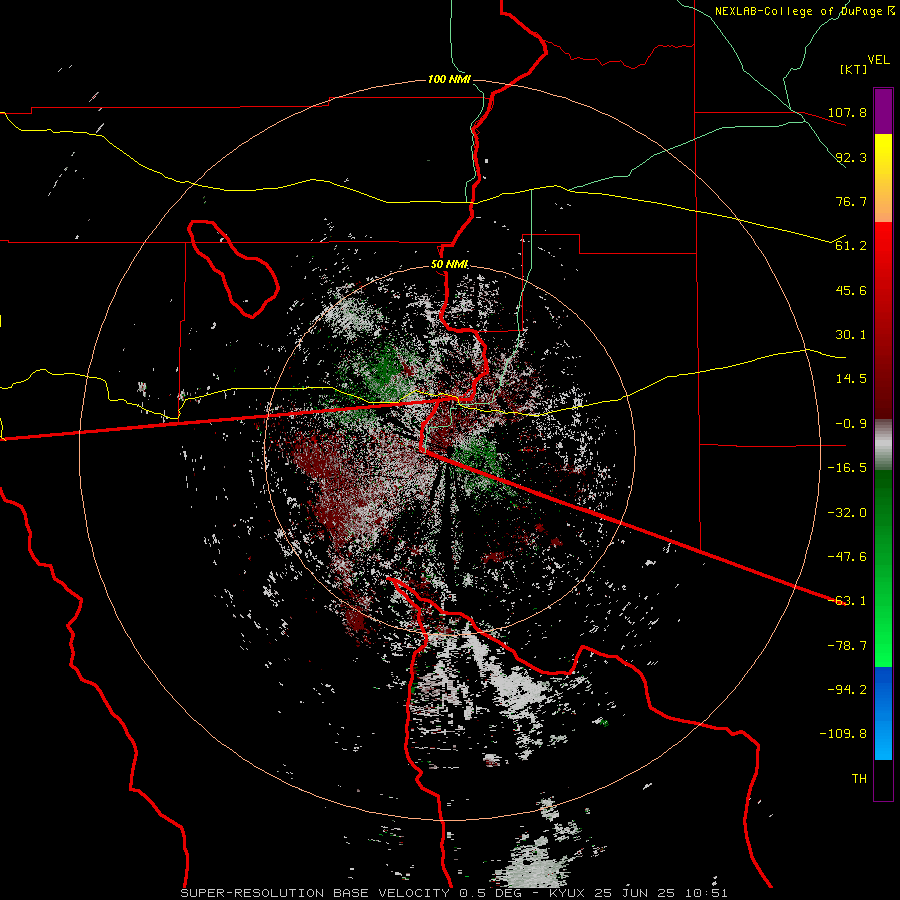900x900 pixels.
Task: Click the 76.7 legend value
Action: 851,201
